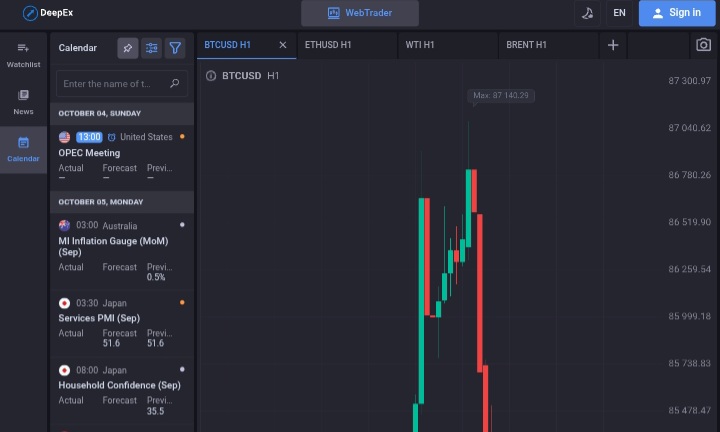Click the Calendar panel title
The width and height of the screenshot is (720, 432).
pyautogui.click(x=78, y=48)
